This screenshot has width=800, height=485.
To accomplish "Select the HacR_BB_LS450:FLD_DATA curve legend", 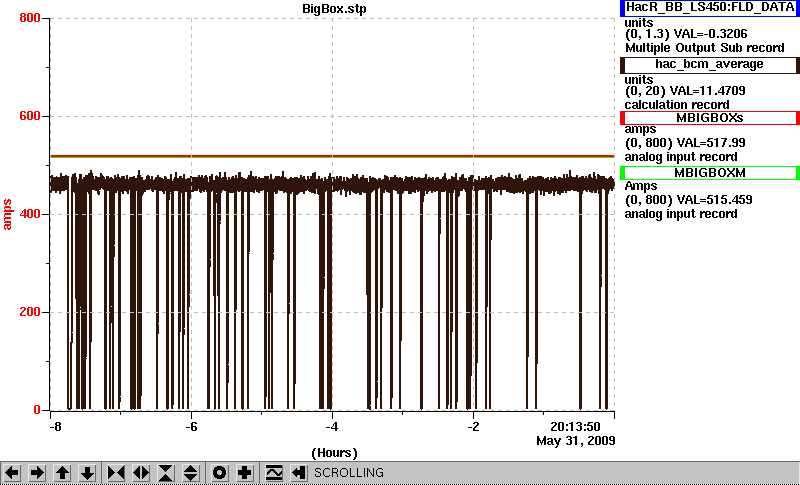I will [x=710, y=8].
